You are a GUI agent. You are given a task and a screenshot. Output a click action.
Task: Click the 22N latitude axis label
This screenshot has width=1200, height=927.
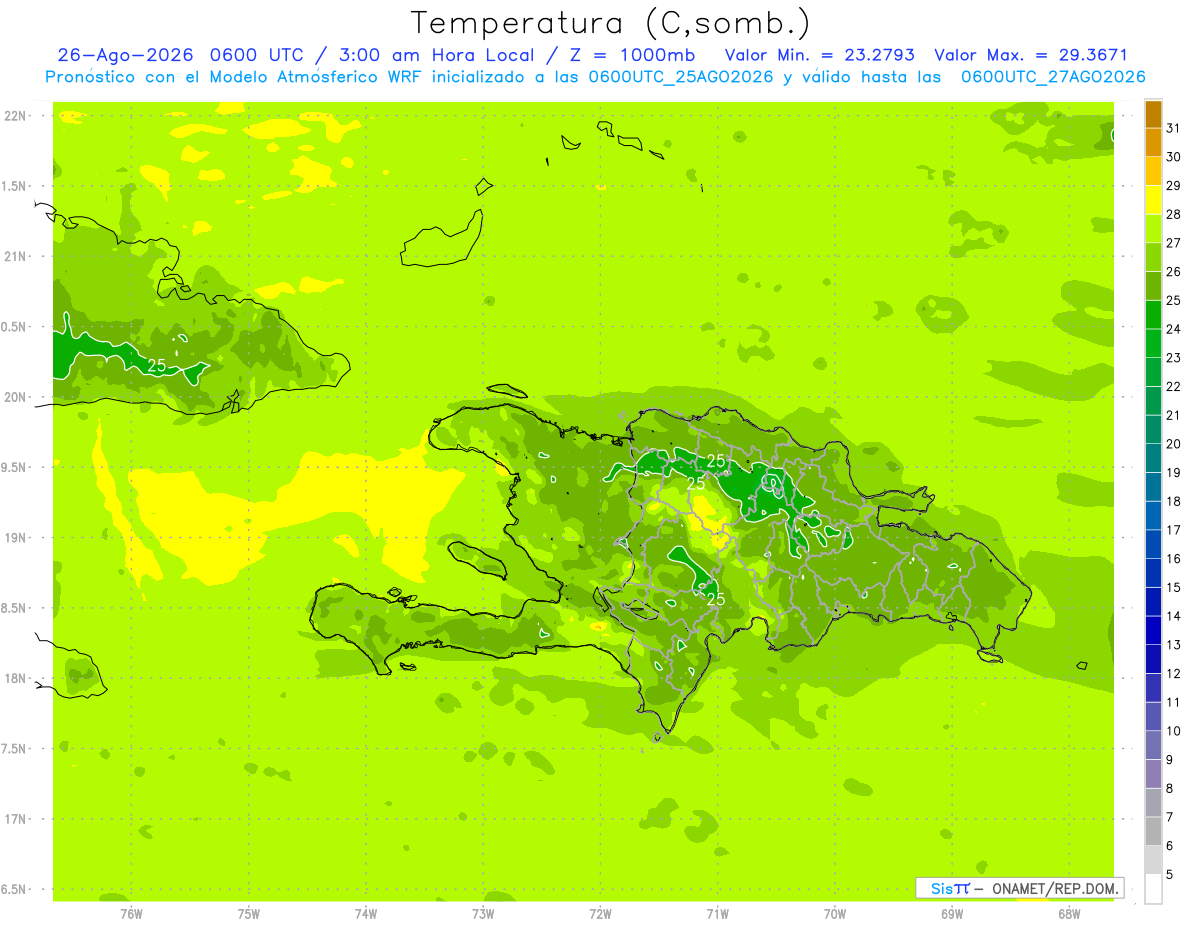(x=16, y=116)
